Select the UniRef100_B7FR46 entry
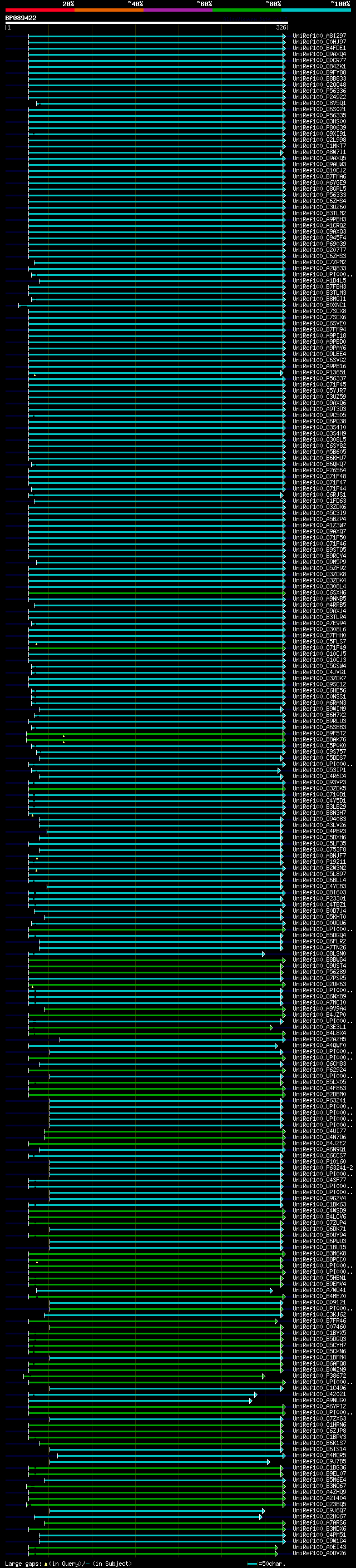Image resolution: width=356 pixels, height=1568 pixels. 319,1321
